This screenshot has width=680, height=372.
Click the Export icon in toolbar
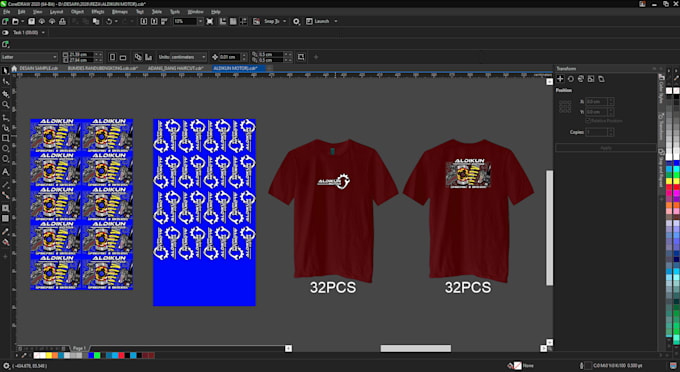coord(154,21)
